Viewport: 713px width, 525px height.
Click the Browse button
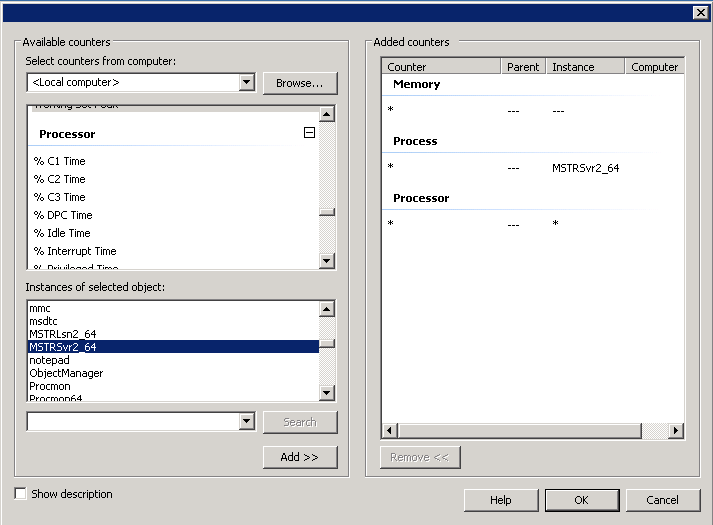[300, 83]
